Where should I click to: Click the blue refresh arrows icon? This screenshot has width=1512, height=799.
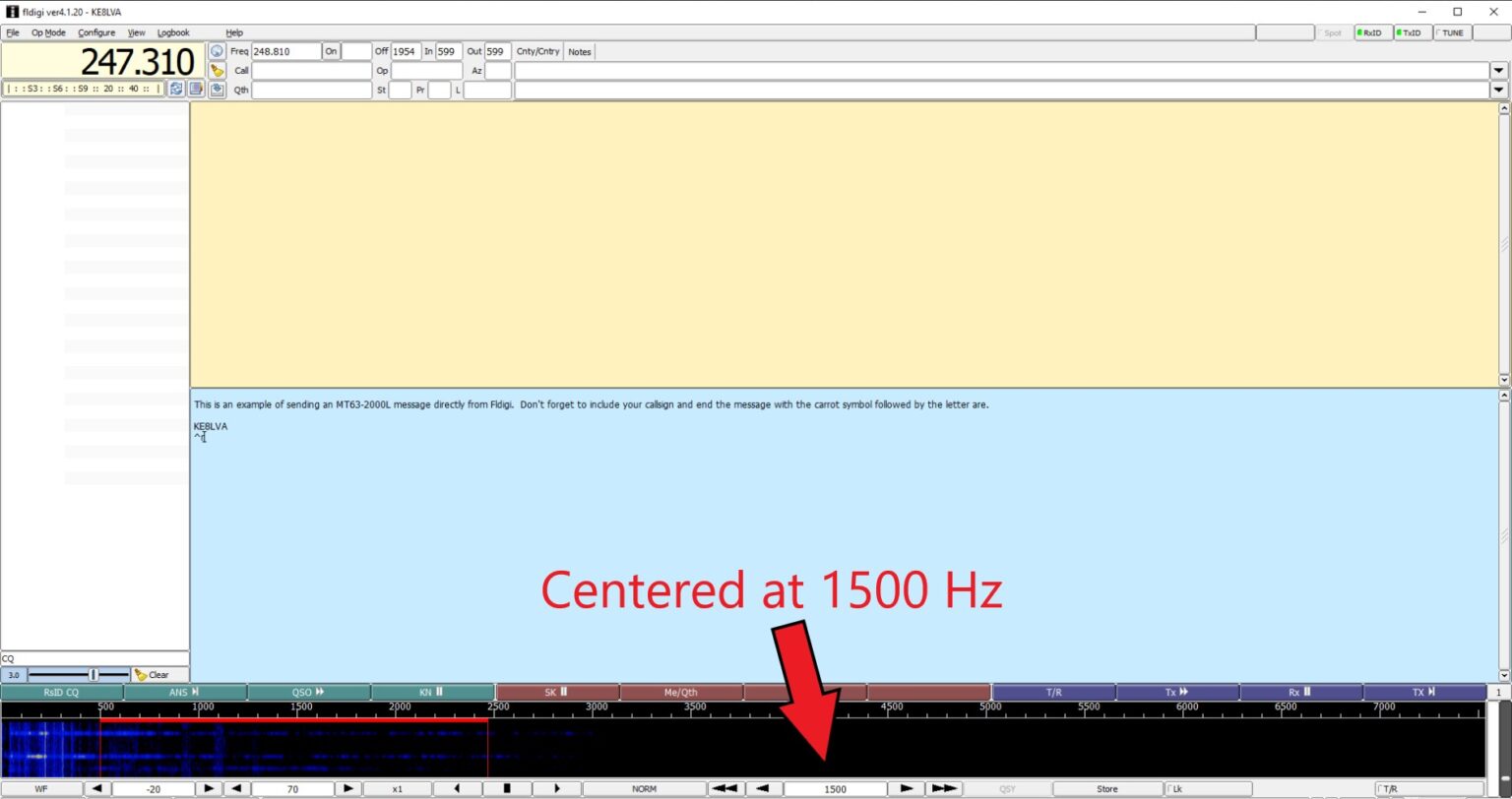pos(176,89)
